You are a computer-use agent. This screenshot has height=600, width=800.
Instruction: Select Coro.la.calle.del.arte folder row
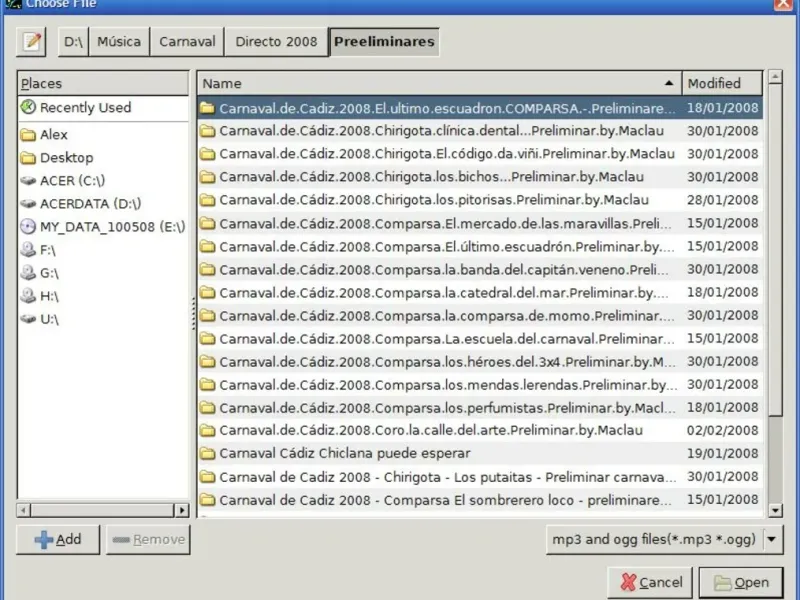pyautogui.click(x=480, y=431)
